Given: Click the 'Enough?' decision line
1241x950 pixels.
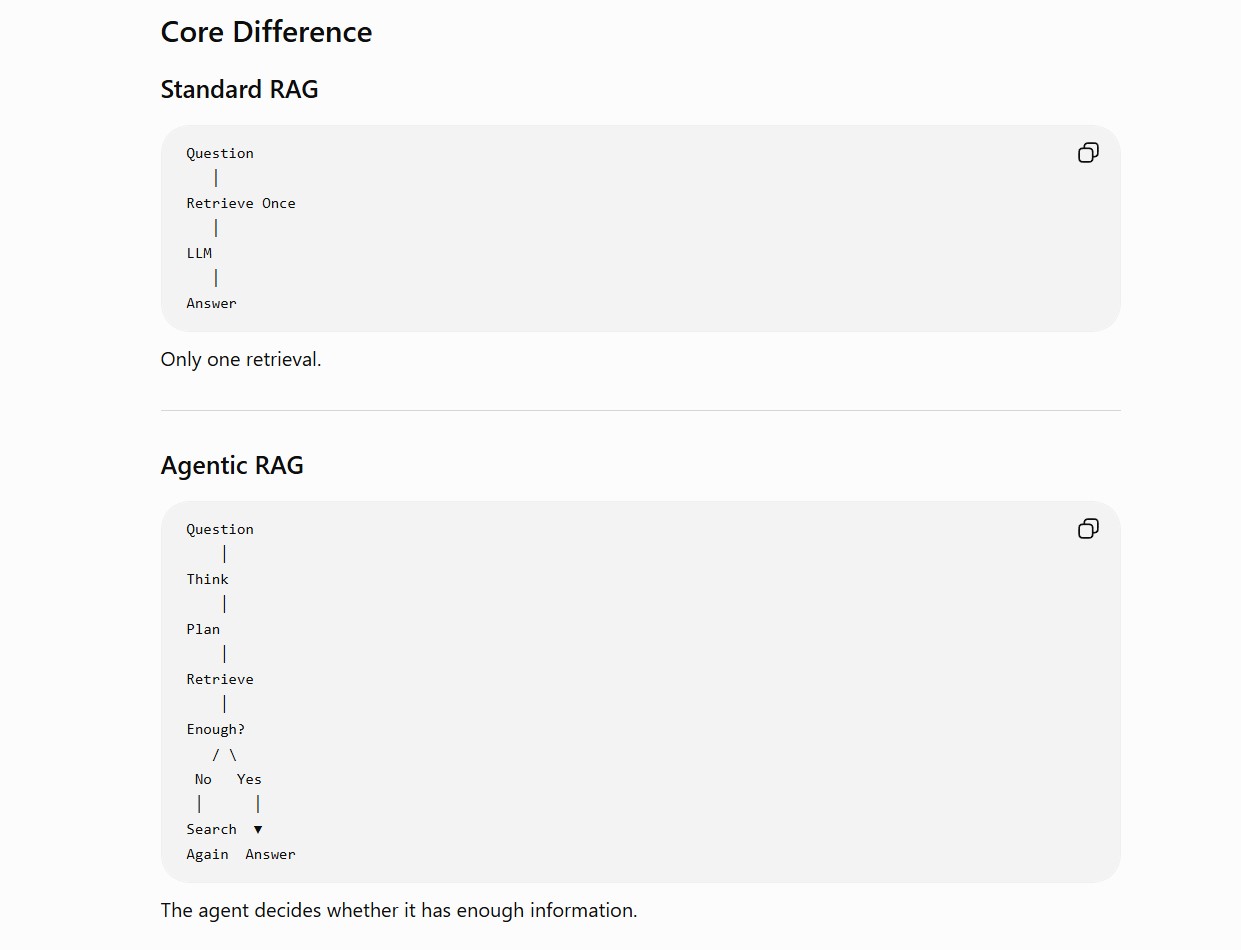Looking at the screenshot, I should pos(215,729).
